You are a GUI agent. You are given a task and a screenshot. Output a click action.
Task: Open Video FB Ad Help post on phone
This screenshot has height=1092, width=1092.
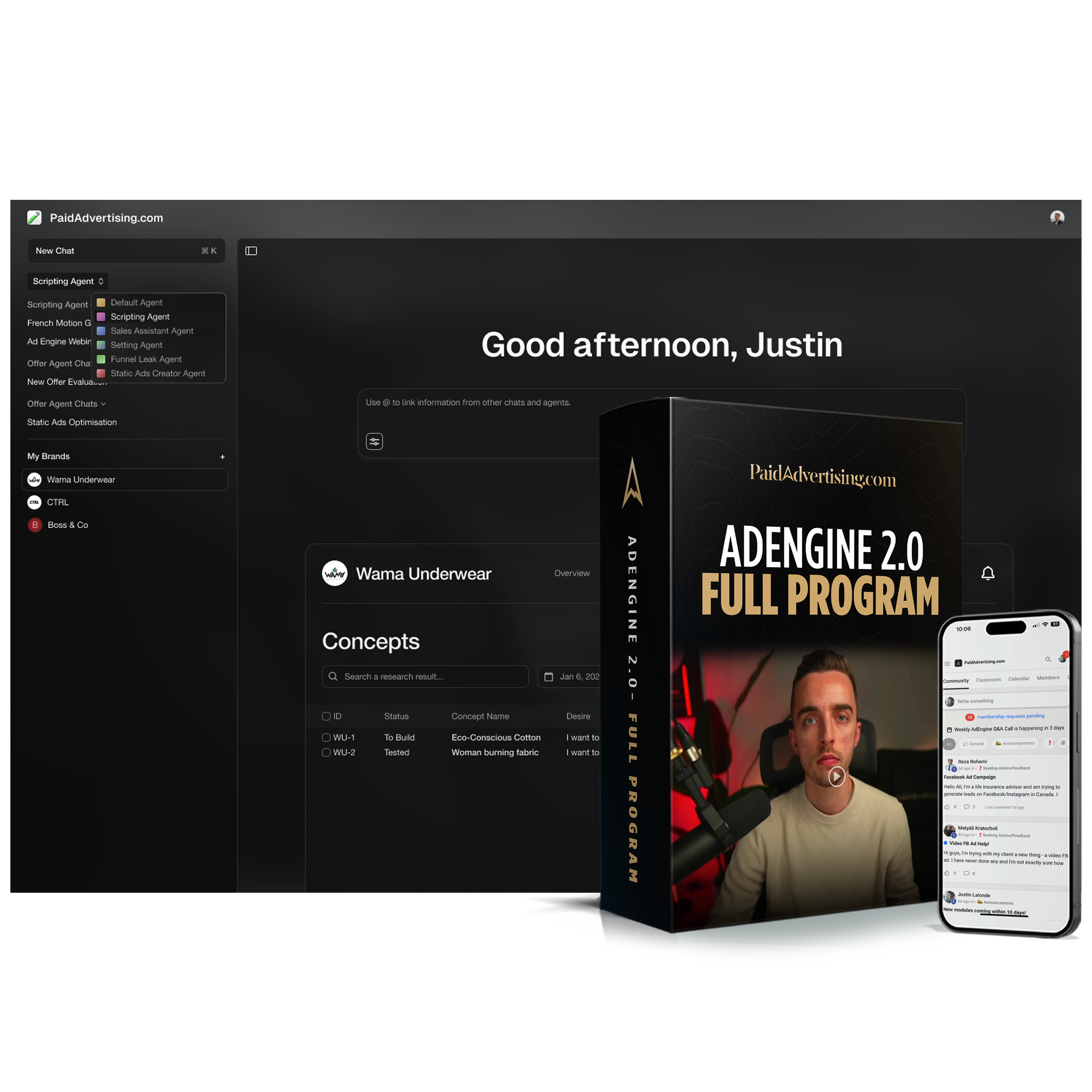[969, 844]
